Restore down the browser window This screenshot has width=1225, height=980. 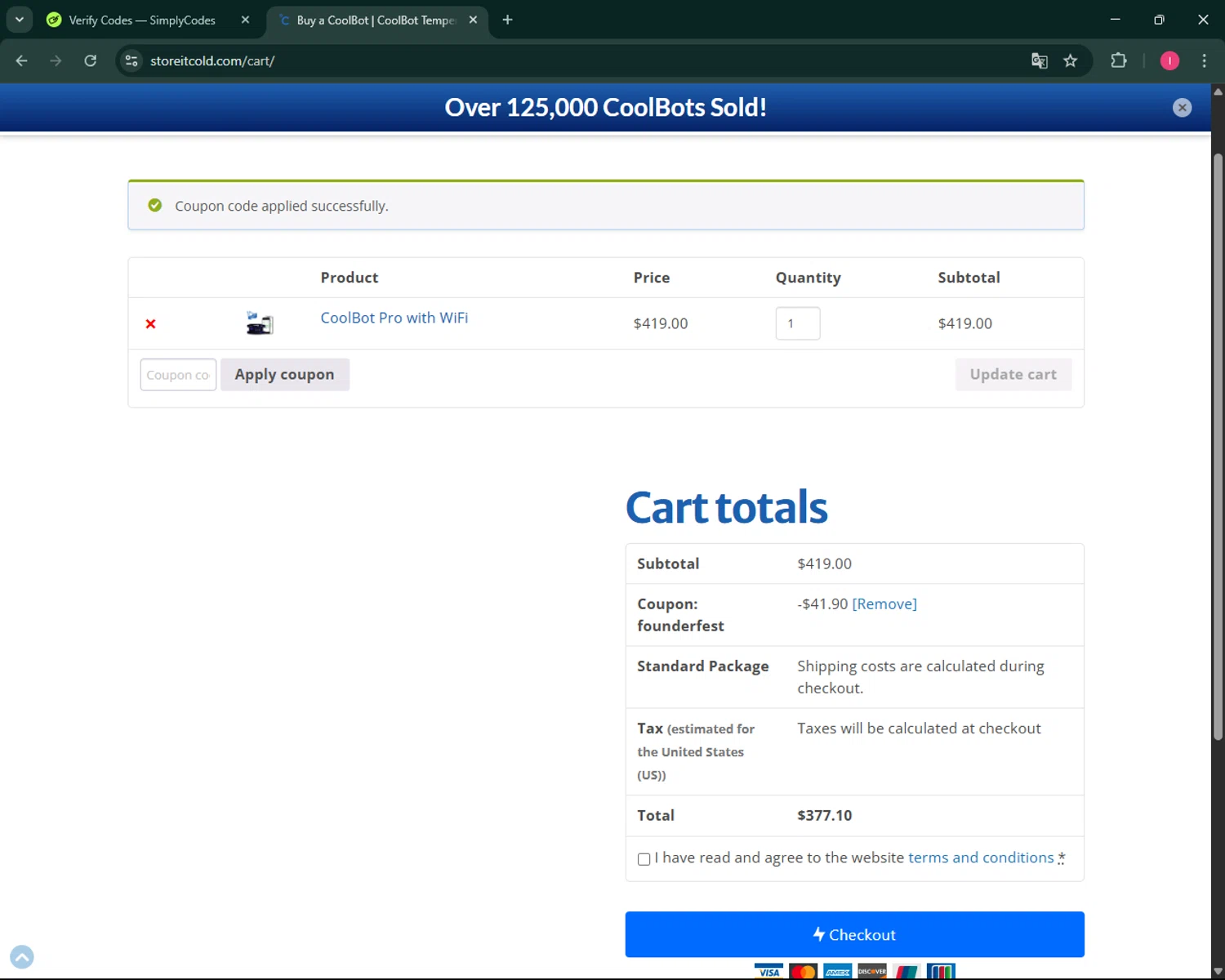click(x=1159, y=20)
